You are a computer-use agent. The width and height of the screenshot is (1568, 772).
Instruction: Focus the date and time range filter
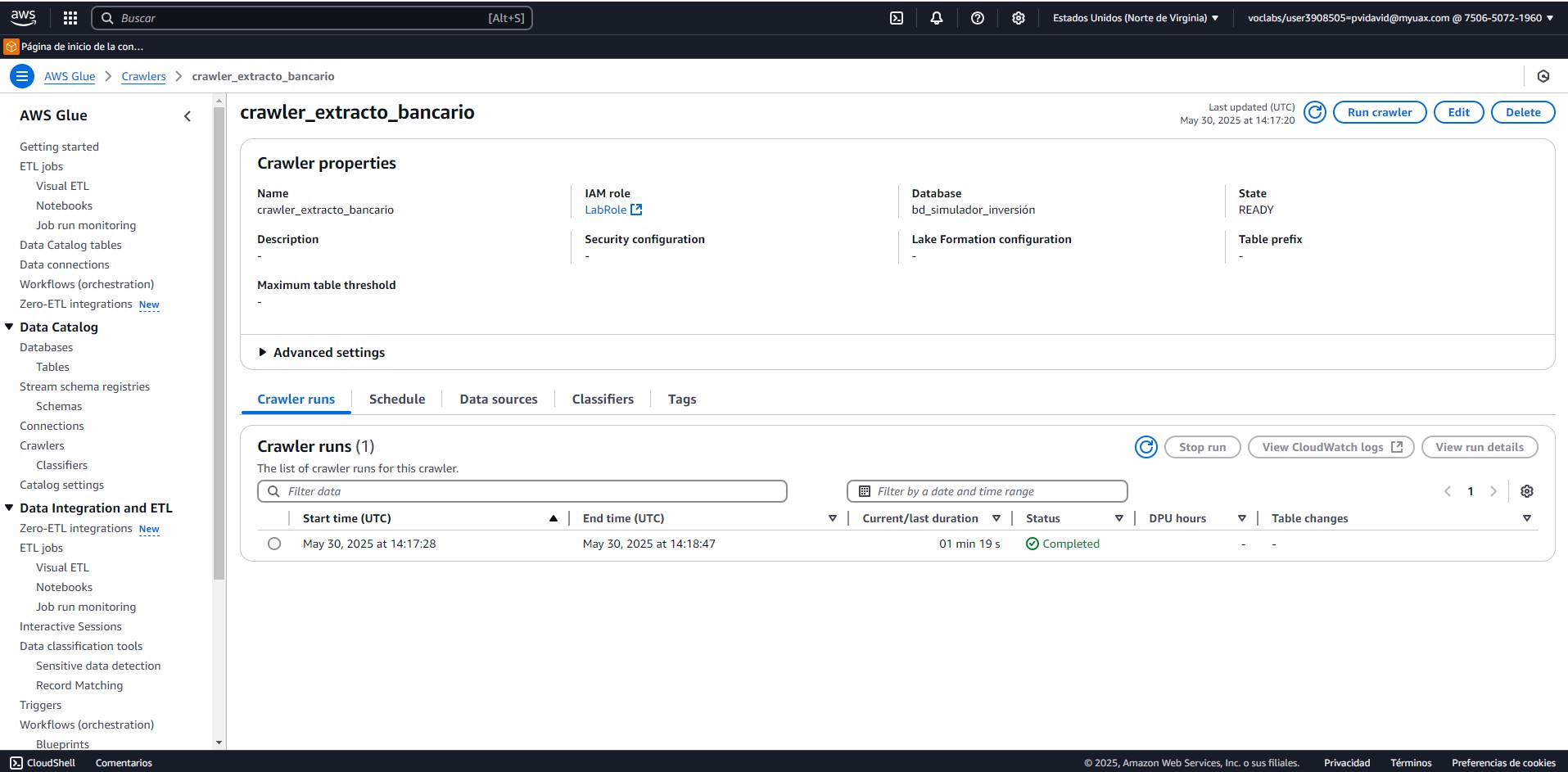[987, 491]
